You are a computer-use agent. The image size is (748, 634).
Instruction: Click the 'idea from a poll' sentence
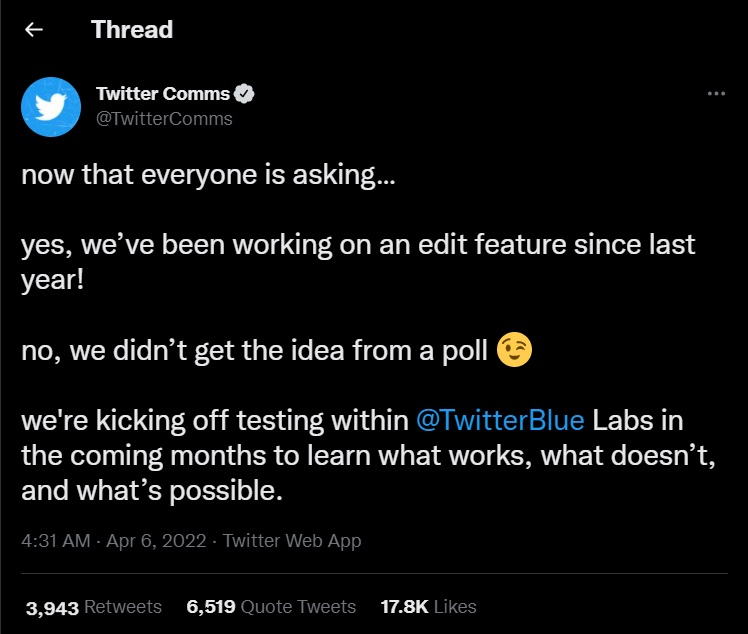(x=254, y=351)
